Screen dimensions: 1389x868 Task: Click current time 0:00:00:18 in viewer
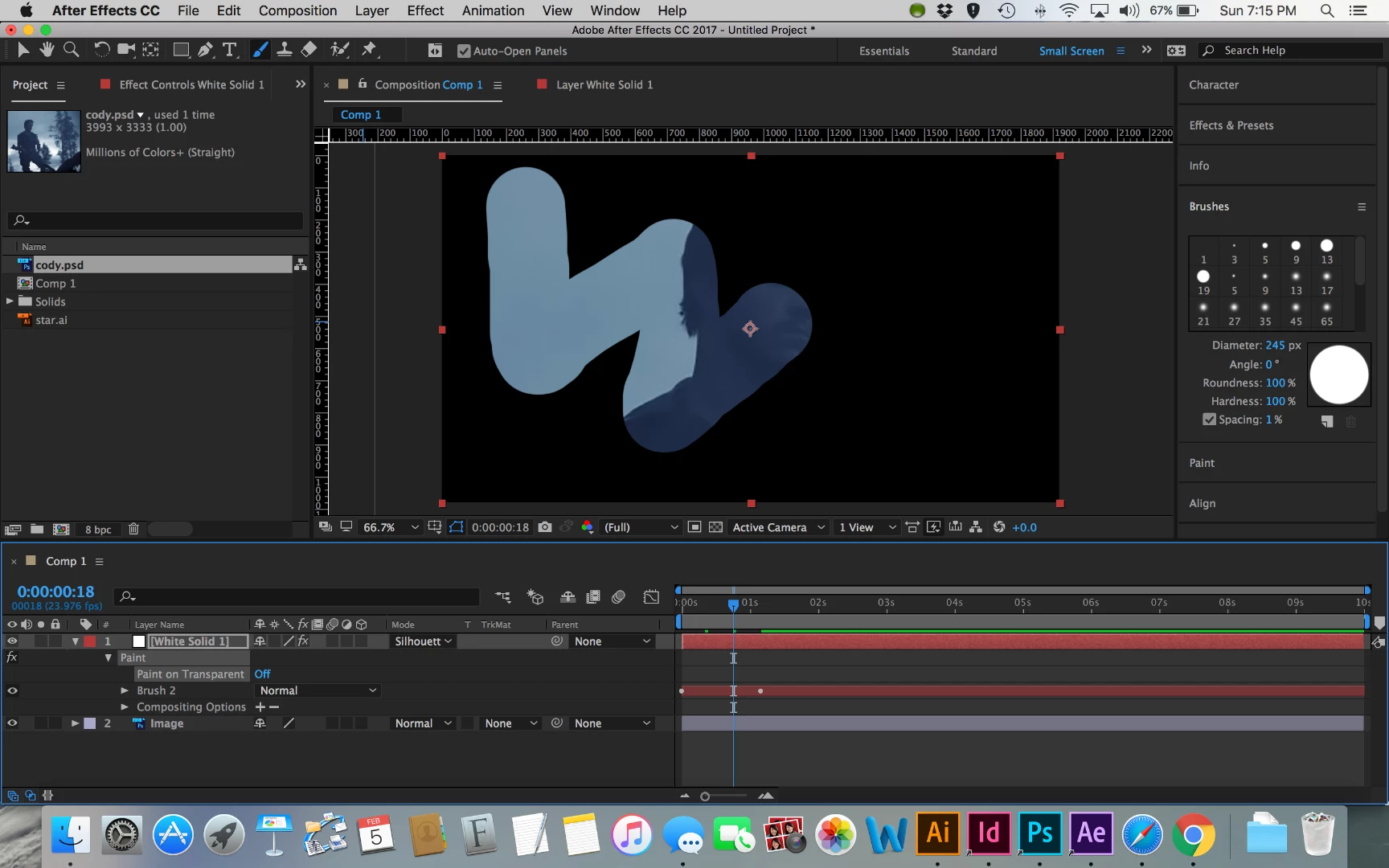coord(500,527)
